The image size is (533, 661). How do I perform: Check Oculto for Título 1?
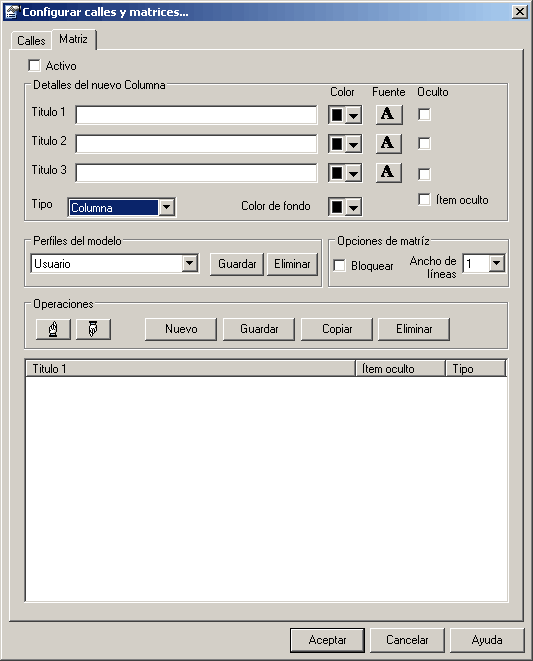click(x=424, y=114)
